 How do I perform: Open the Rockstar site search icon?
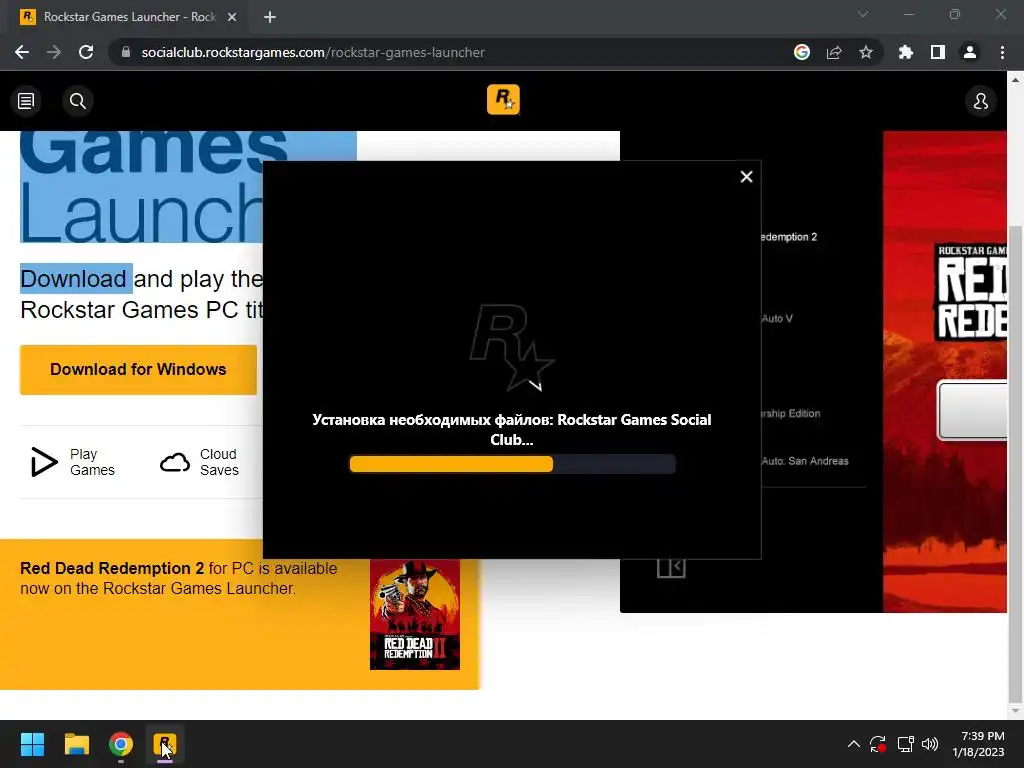78,101
